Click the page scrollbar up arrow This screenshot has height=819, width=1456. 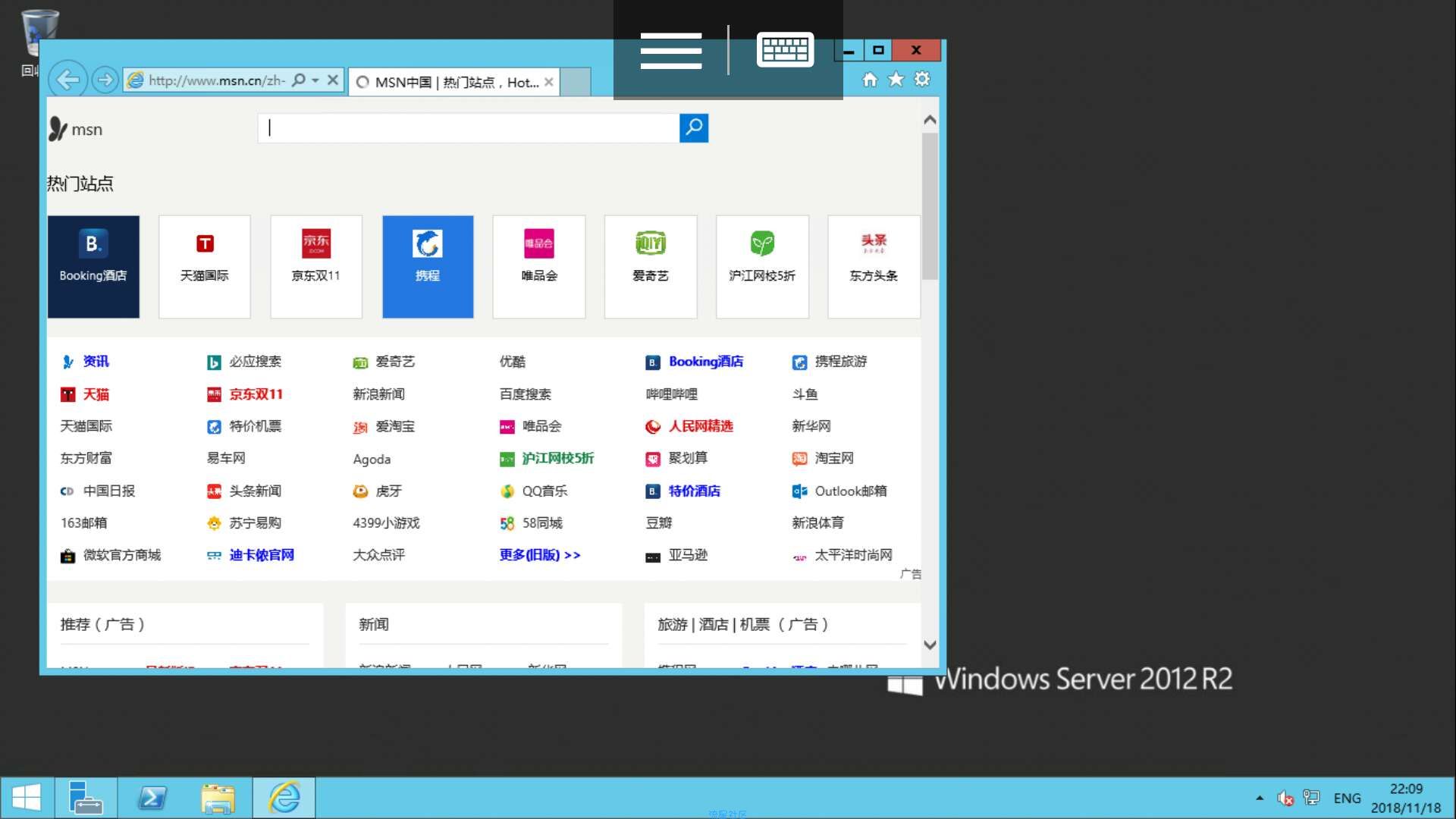click(930, 120)
